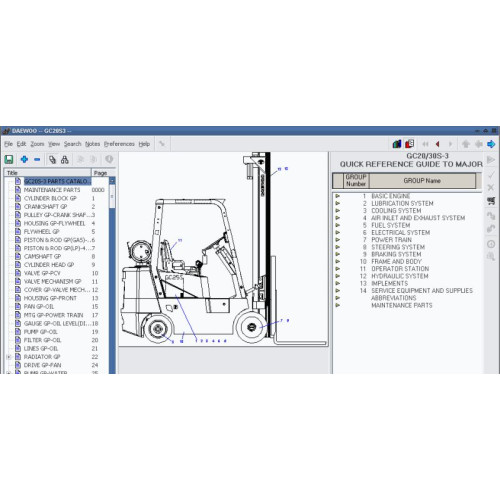Click ABBREVIATIONS entry in group list
The image size is (500, 500).
[394, 298]
